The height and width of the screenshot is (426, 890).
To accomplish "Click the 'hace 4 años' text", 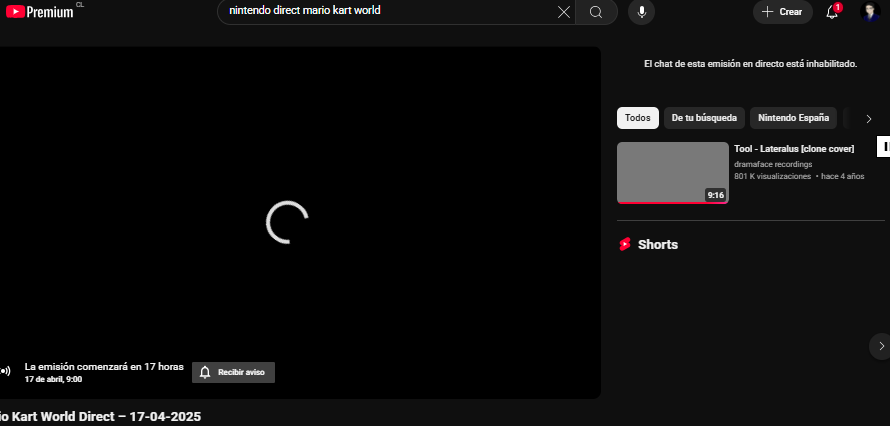I will [x=843, y=176].
